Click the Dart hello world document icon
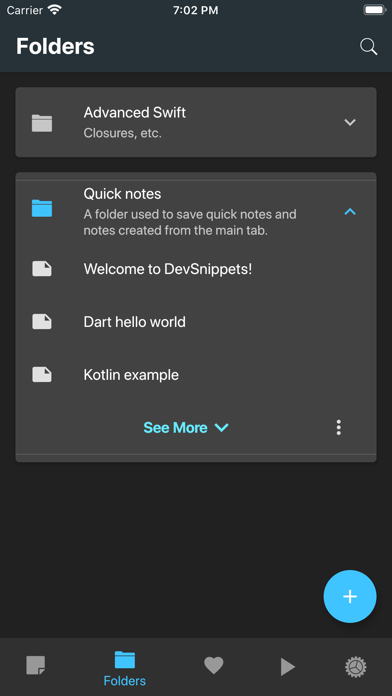The image size is (392, 696). 42,321
